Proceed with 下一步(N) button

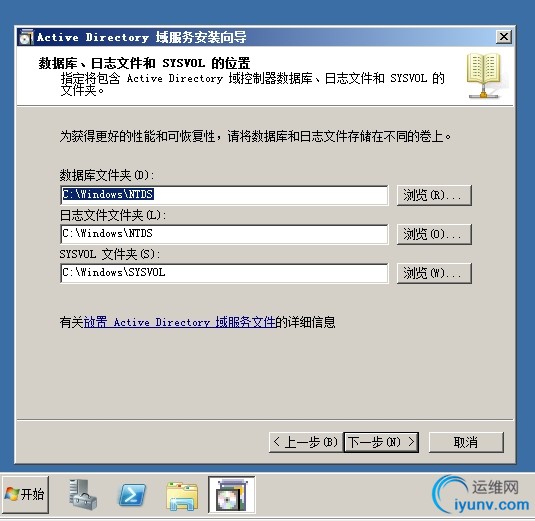pyautogui.click(x=381, y=443)
